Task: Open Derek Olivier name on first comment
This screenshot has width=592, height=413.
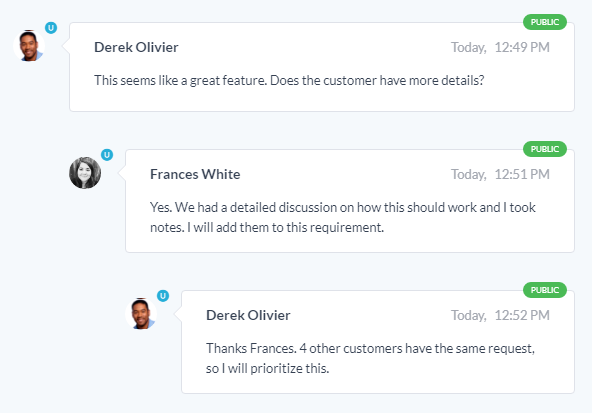Action: pyautogui.click(x=136, y=48)
